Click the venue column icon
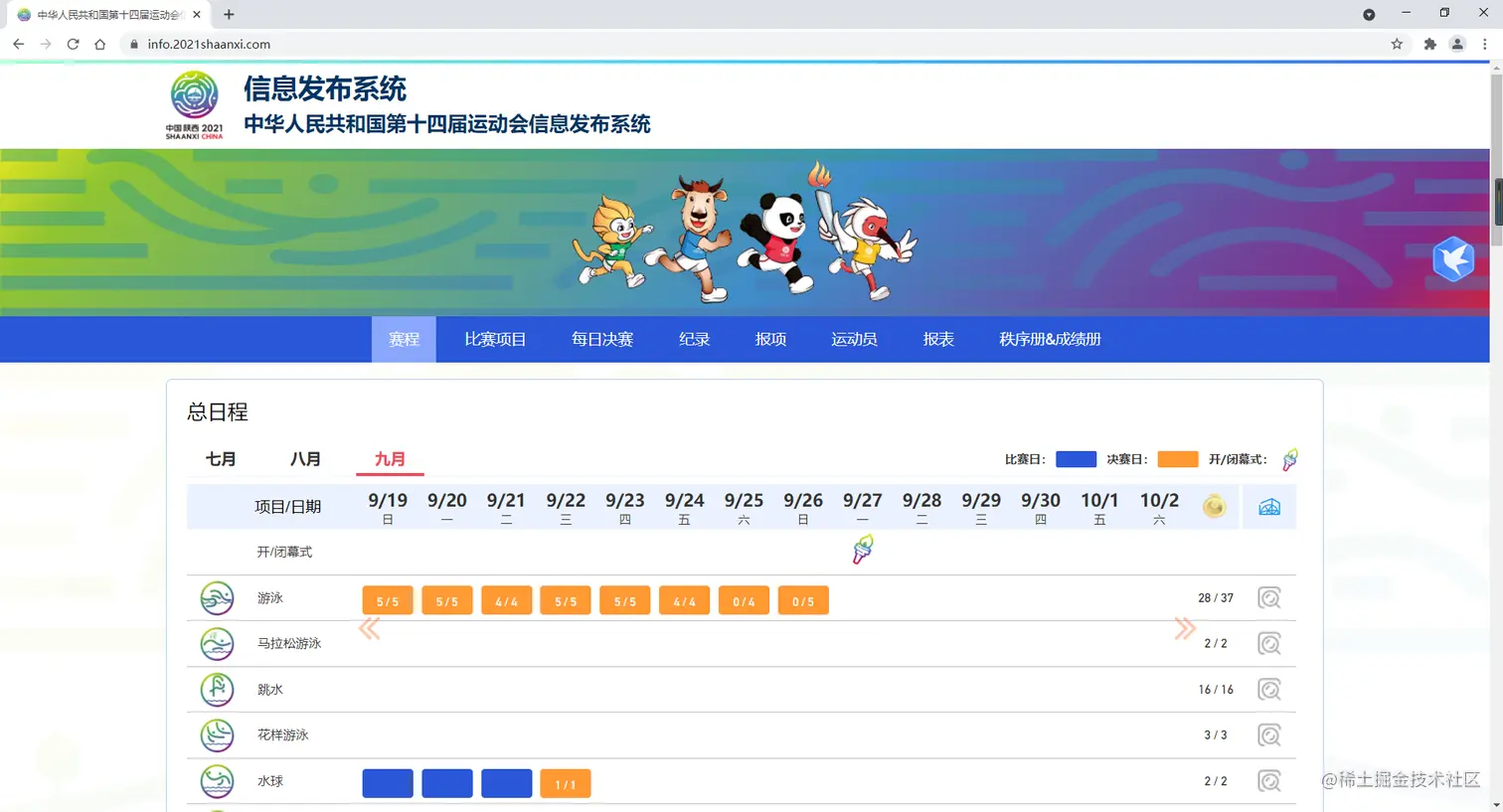This screenshot has width=1503, height=812. 1269,507
